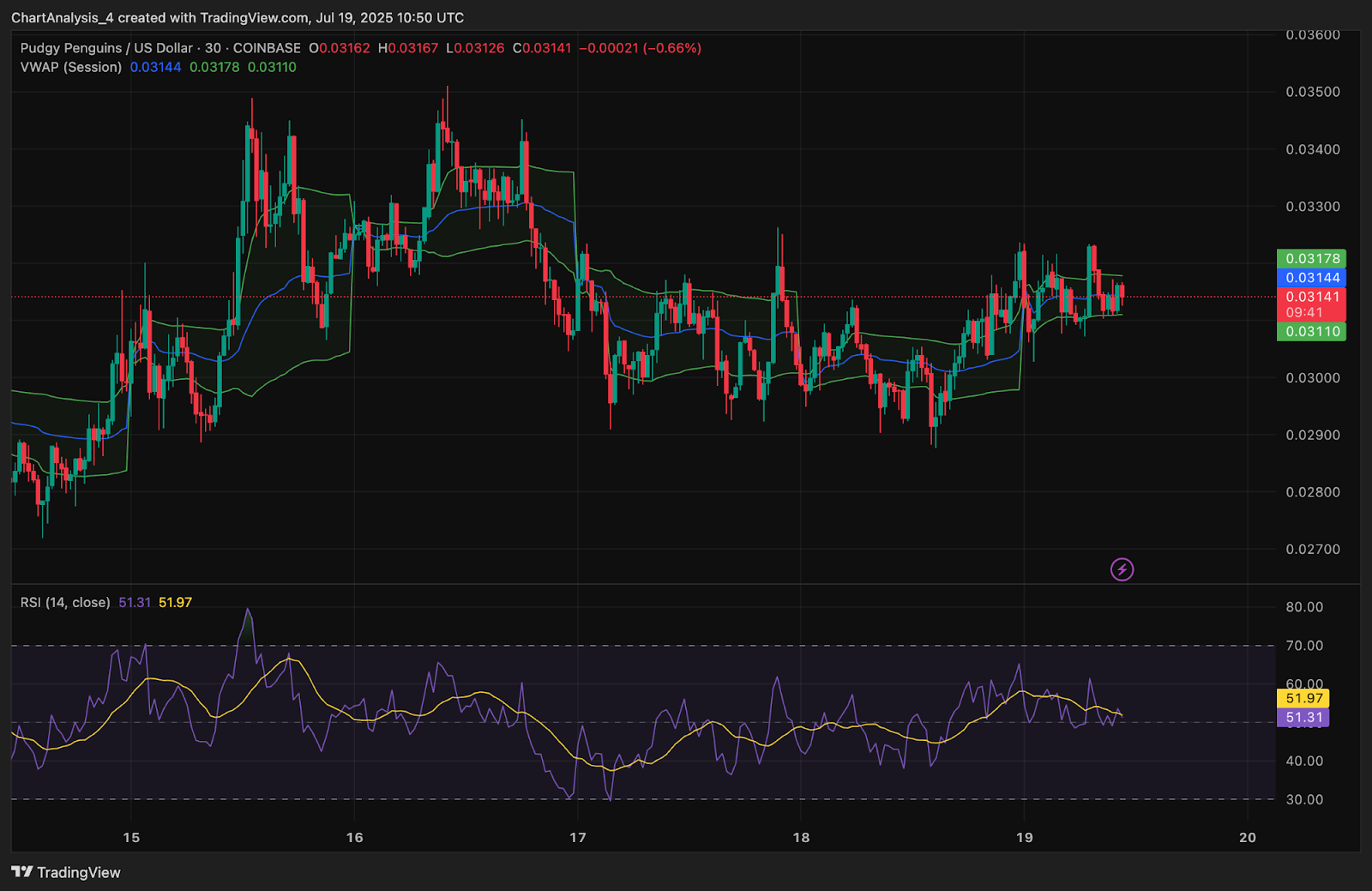Viewport: 1372px width, 891px height.
Task: Click the RSI (14, close) indicator label
Action: (65, 602)
